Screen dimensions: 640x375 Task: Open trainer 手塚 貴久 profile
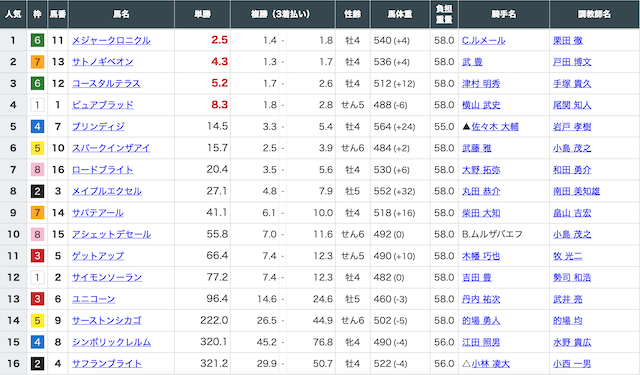[572, 84]
